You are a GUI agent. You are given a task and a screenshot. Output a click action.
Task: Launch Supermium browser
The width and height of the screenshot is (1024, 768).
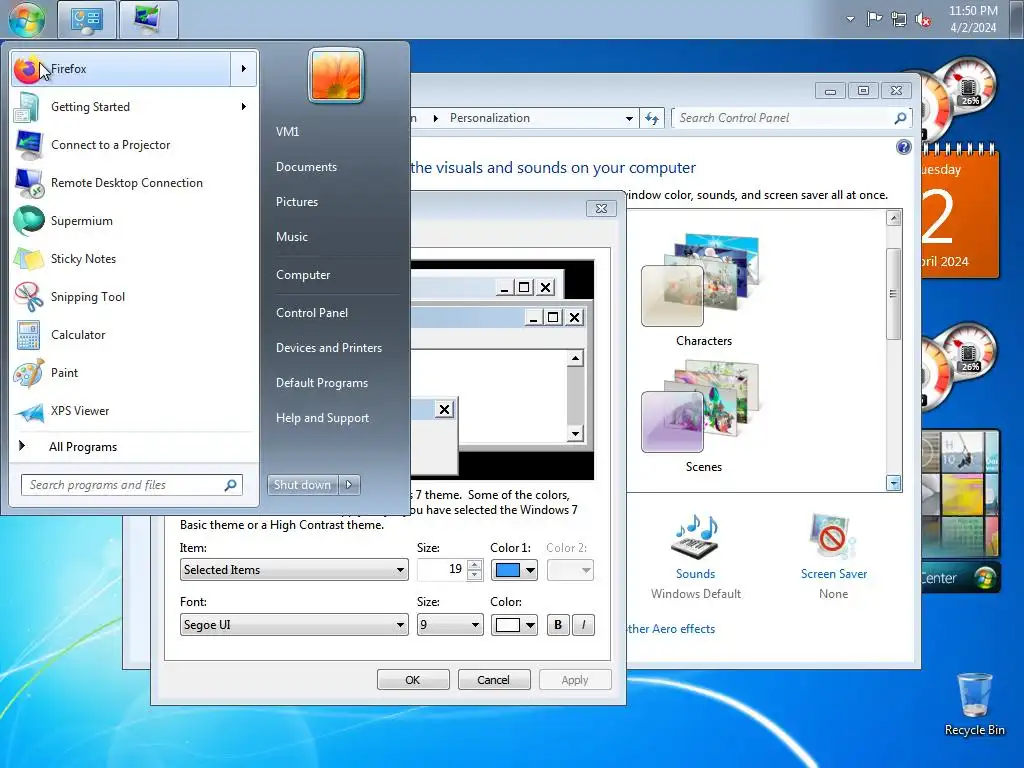click(x=134, y=221)
